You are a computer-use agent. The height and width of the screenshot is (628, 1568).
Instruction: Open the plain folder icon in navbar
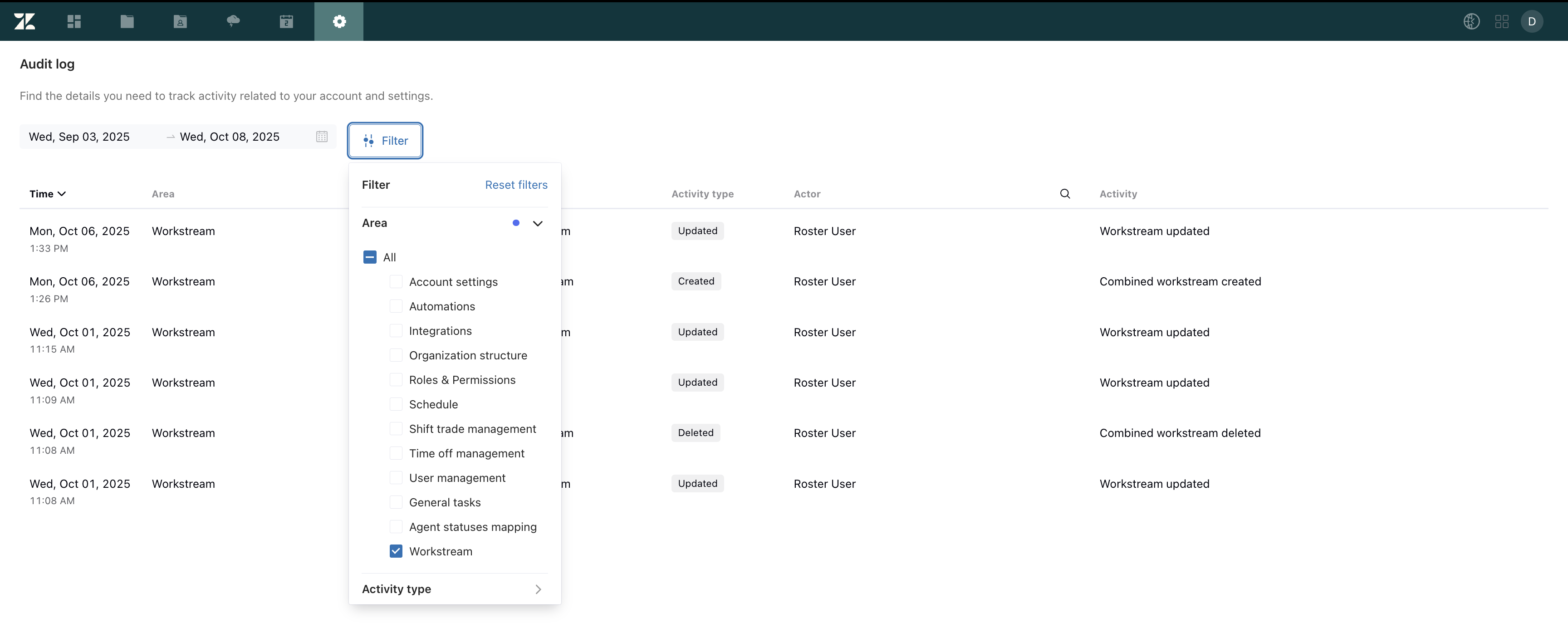click(x=127, y=21)
